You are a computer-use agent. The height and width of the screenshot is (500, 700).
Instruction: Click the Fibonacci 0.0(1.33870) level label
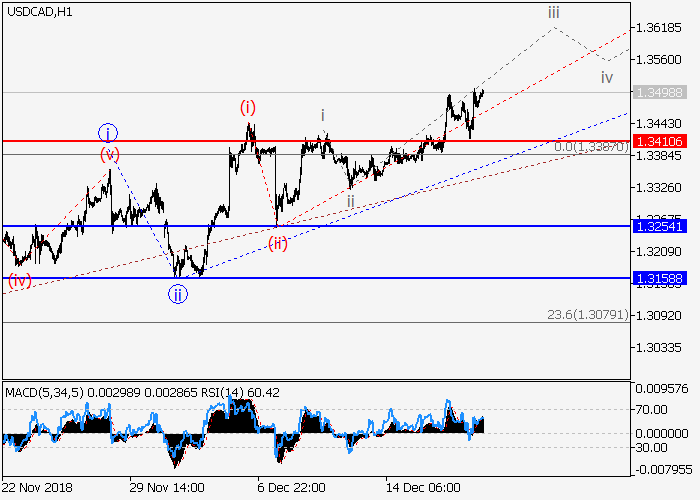click(x=590, y=147)
